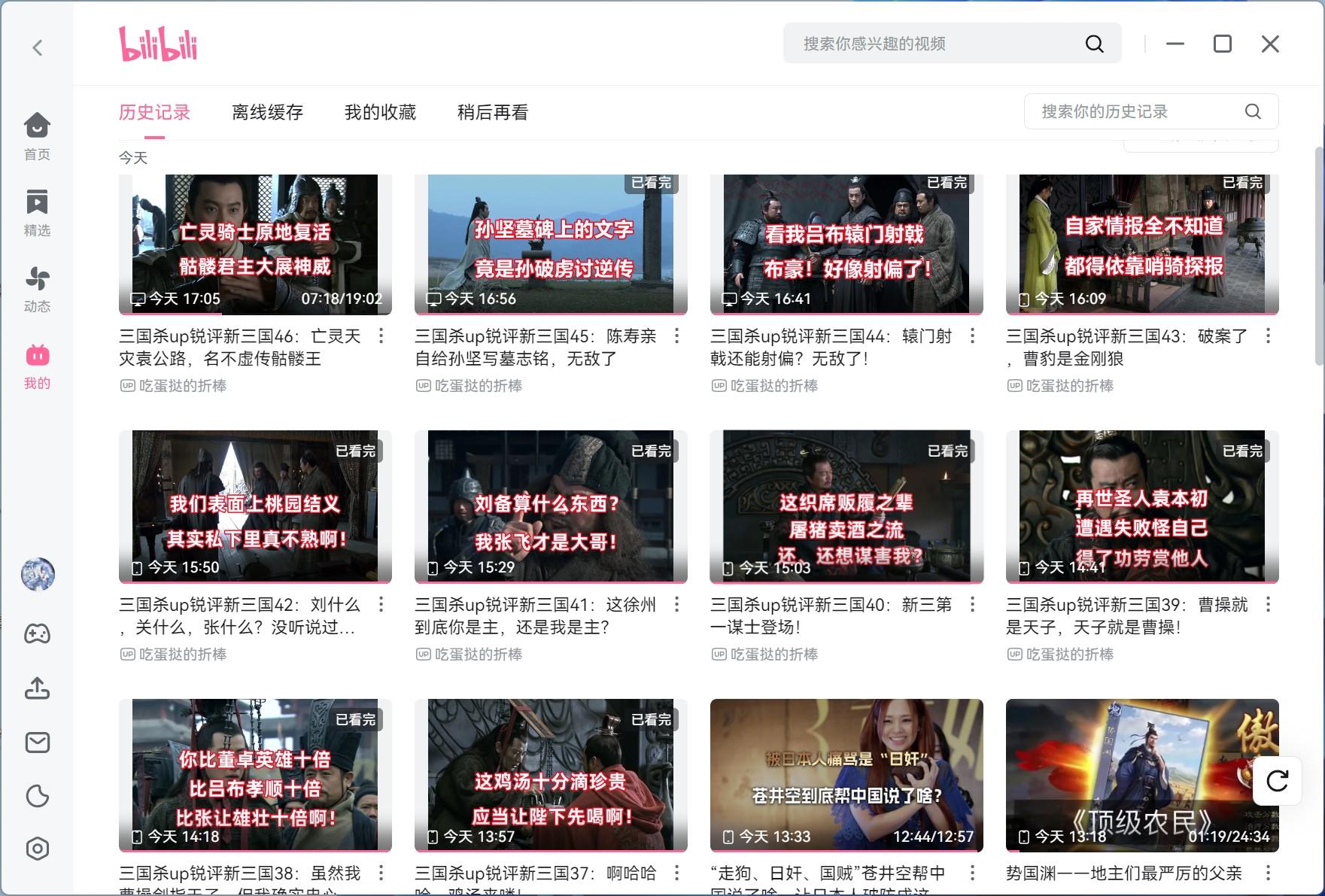Switch to the 离线缓存 tab
This screenshot has height=896, width=1325.
point(267,113)
